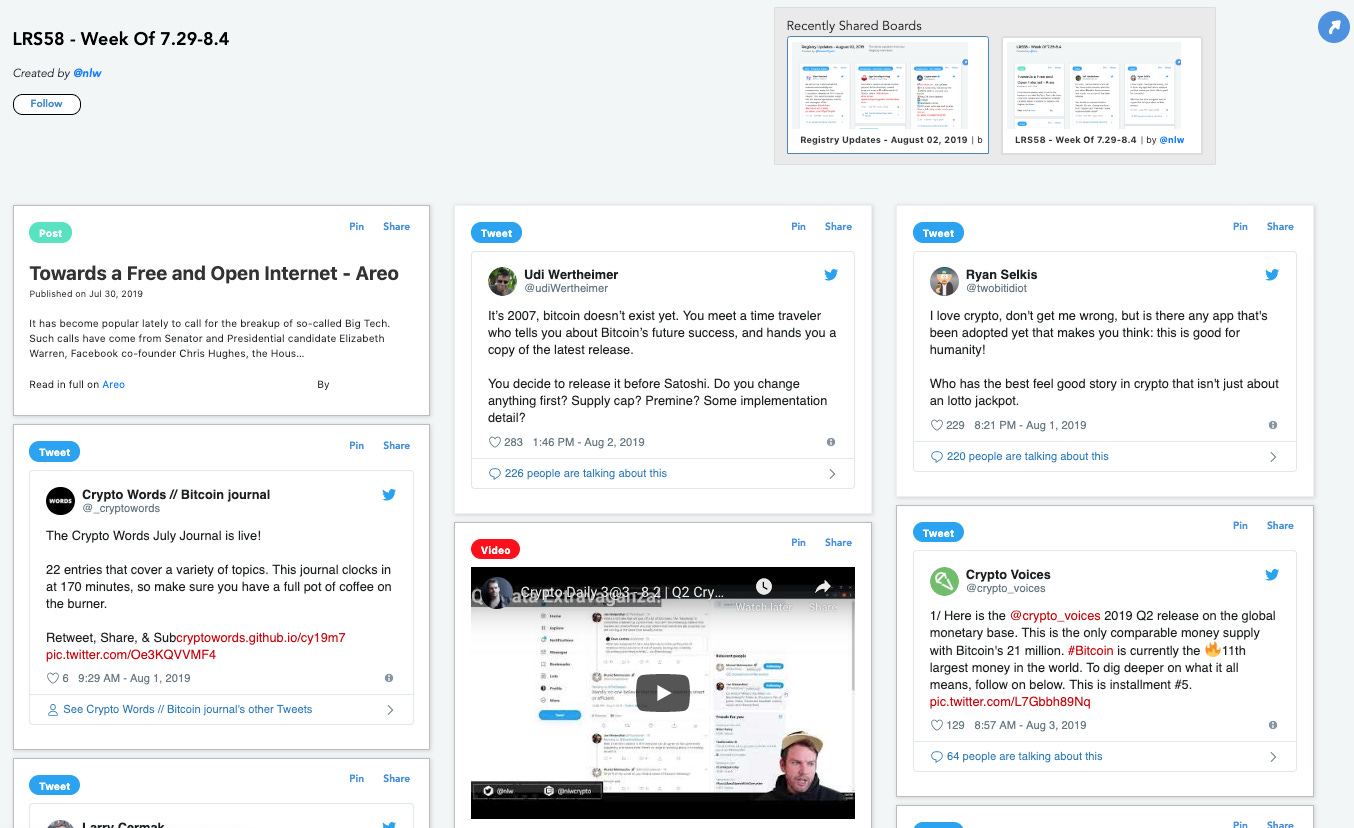1354x828 pixels.
Task: Click speech bubble beside 64 people talking
Action: [x=937, y=757]
